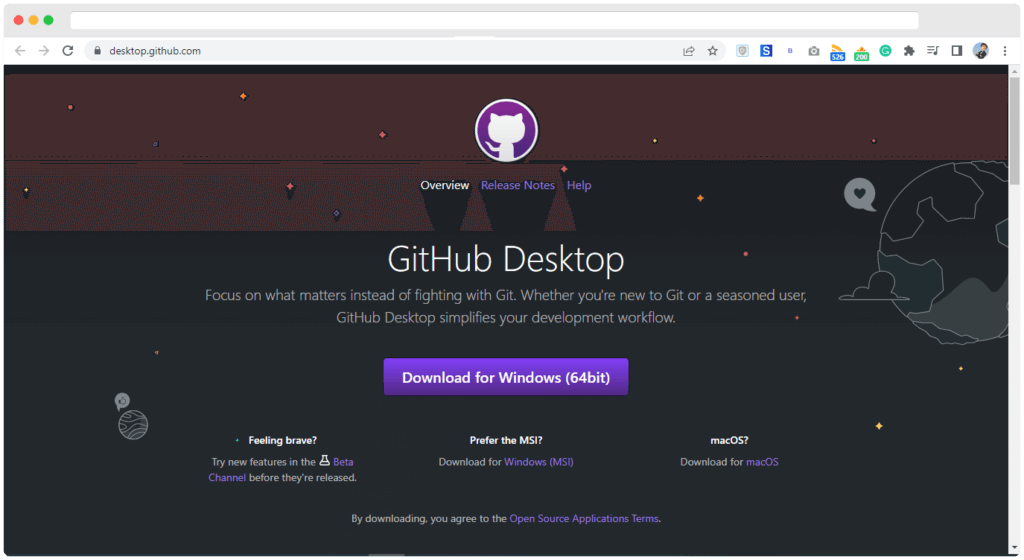The width and height of the screenshot is (1024, 560).
Task: Open the profile avatar menu
Action: [981, 51]
